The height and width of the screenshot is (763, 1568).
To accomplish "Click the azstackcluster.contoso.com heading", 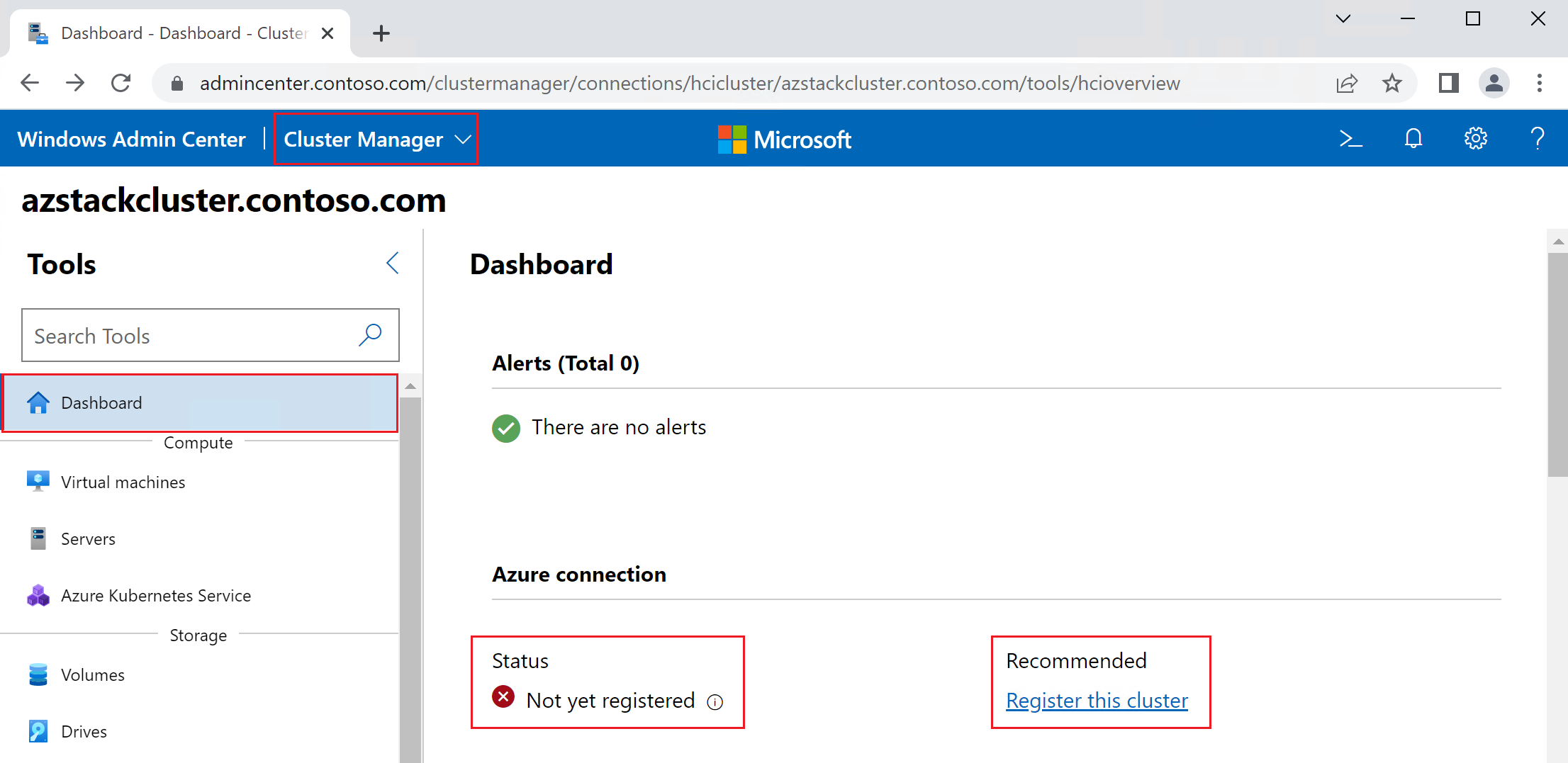I will [234, 200].
